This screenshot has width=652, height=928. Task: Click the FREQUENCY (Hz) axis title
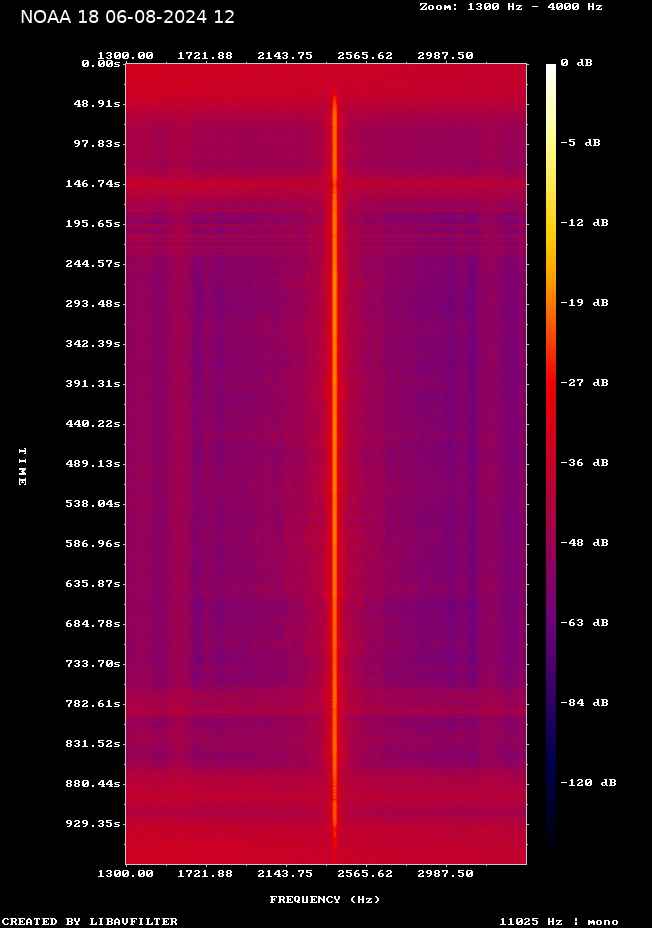pos(325,900)
